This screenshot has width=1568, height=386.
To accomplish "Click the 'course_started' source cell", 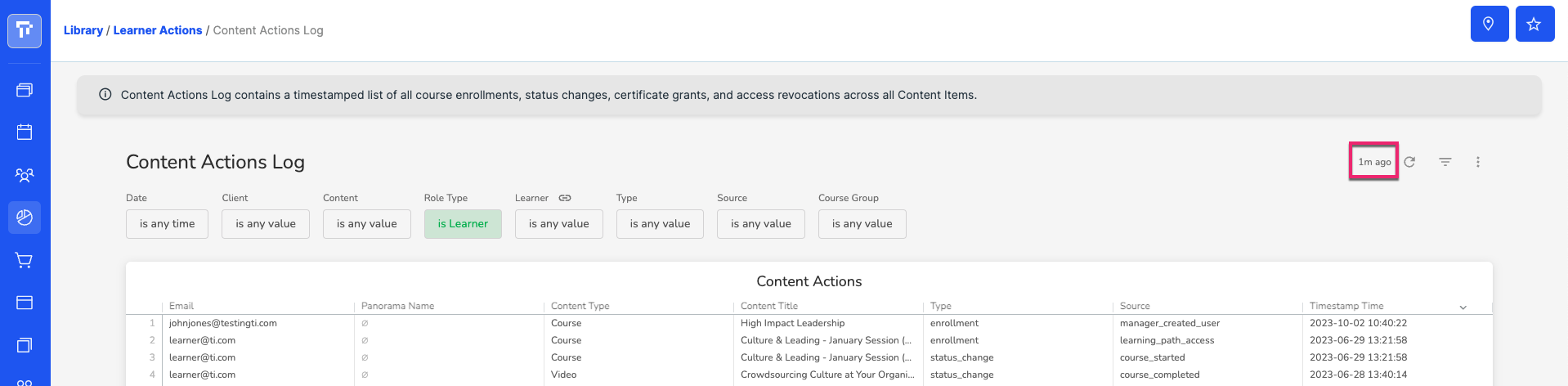I will [1153, 357].
